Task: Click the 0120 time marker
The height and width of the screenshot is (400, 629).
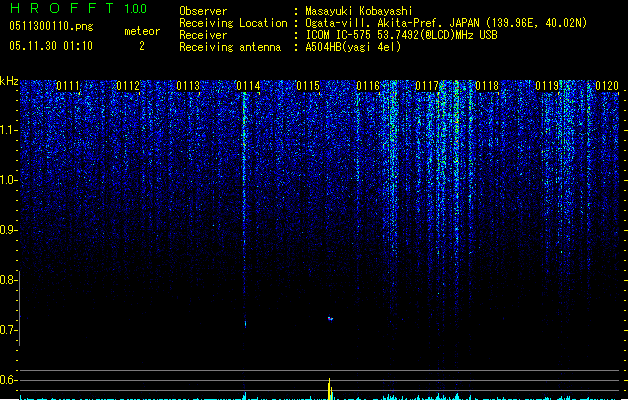Action: (607, 86)
